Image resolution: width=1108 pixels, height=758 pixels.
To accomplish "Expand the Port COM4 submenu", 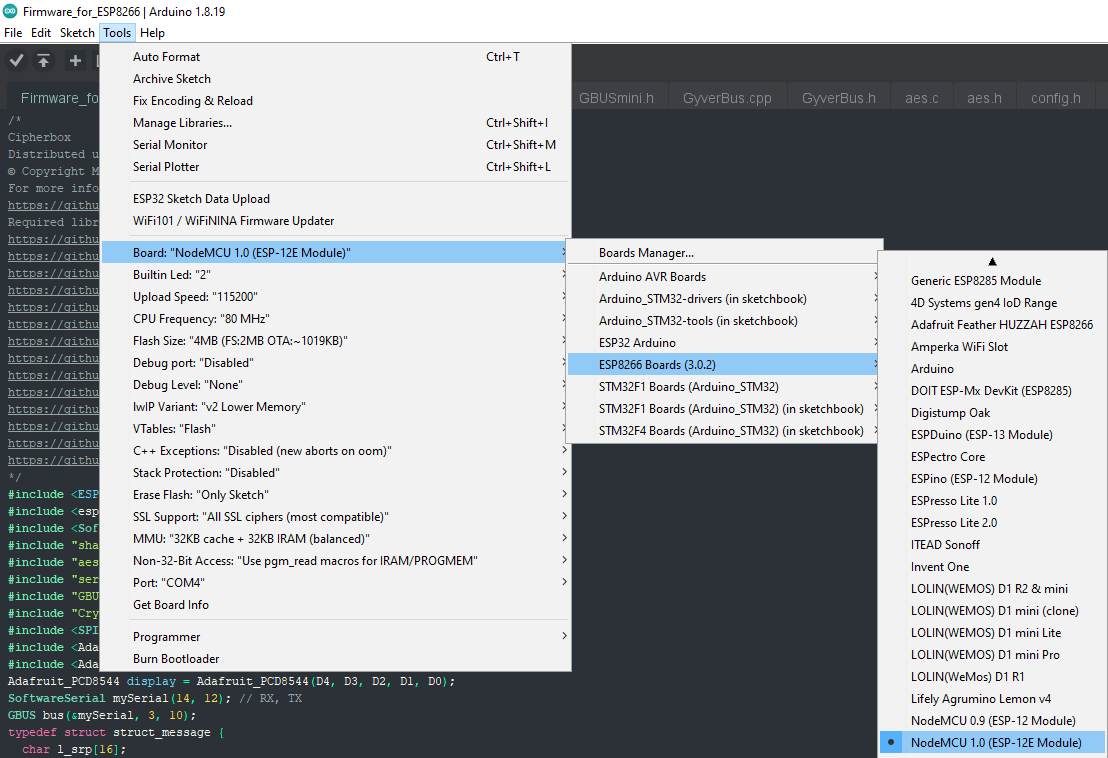I will 336,583.
